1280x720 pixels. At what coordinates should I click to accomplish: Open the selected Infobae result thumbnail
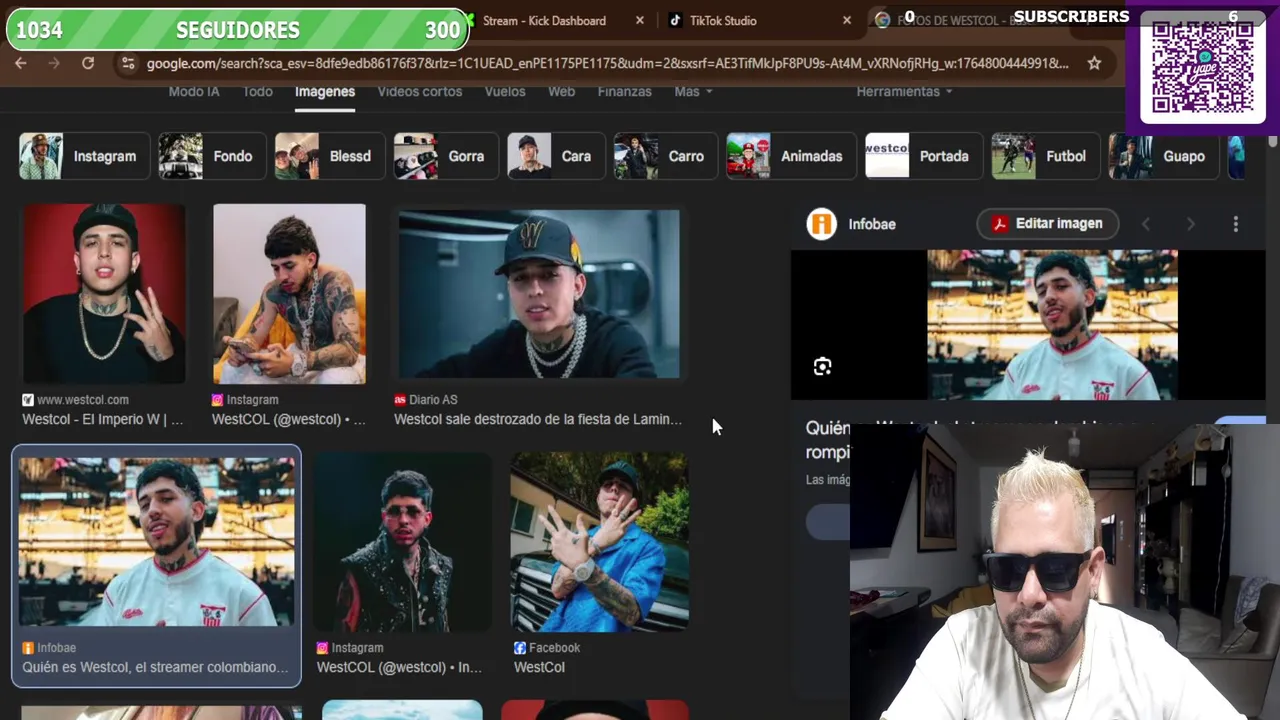coord(157,542)
